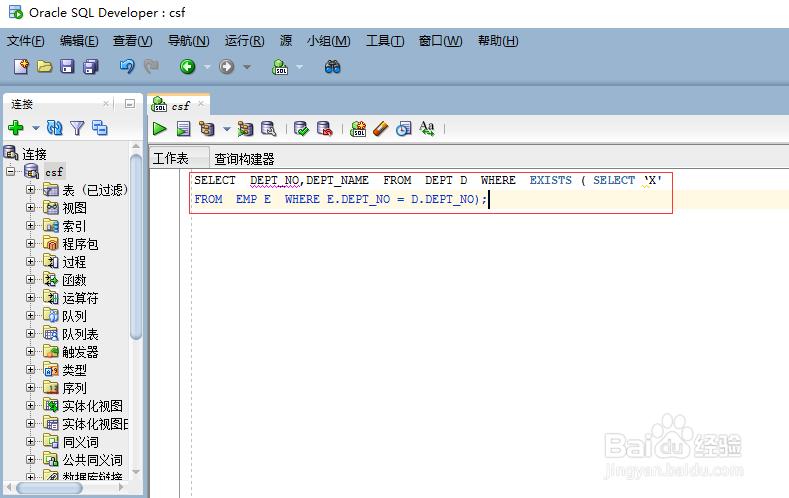This screenshot has width=789, height=498.
Task: Click the gray Forward navigation button
Action: 226,66
